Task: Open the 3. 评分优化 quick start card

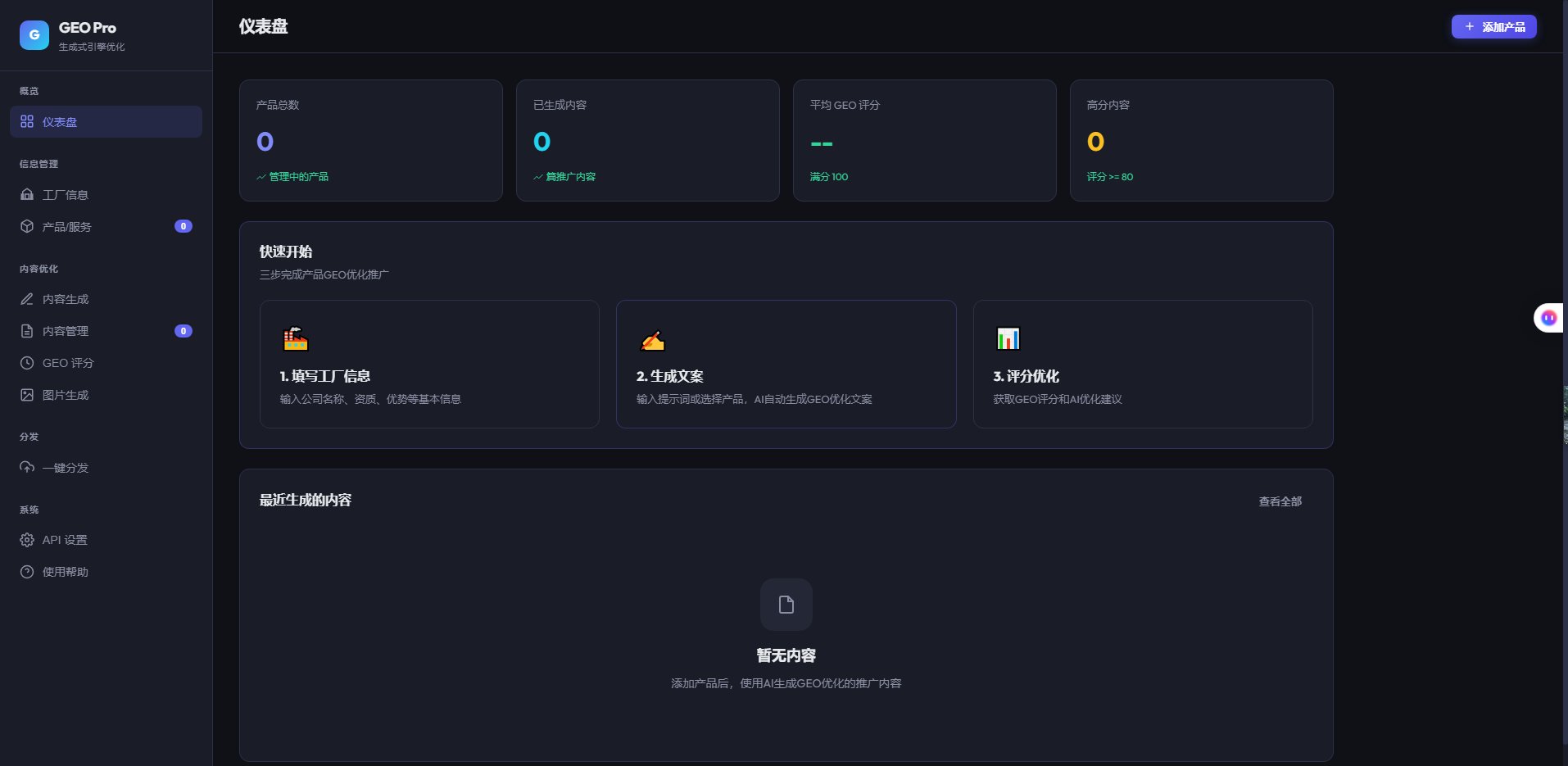Action: (1143, 364)
